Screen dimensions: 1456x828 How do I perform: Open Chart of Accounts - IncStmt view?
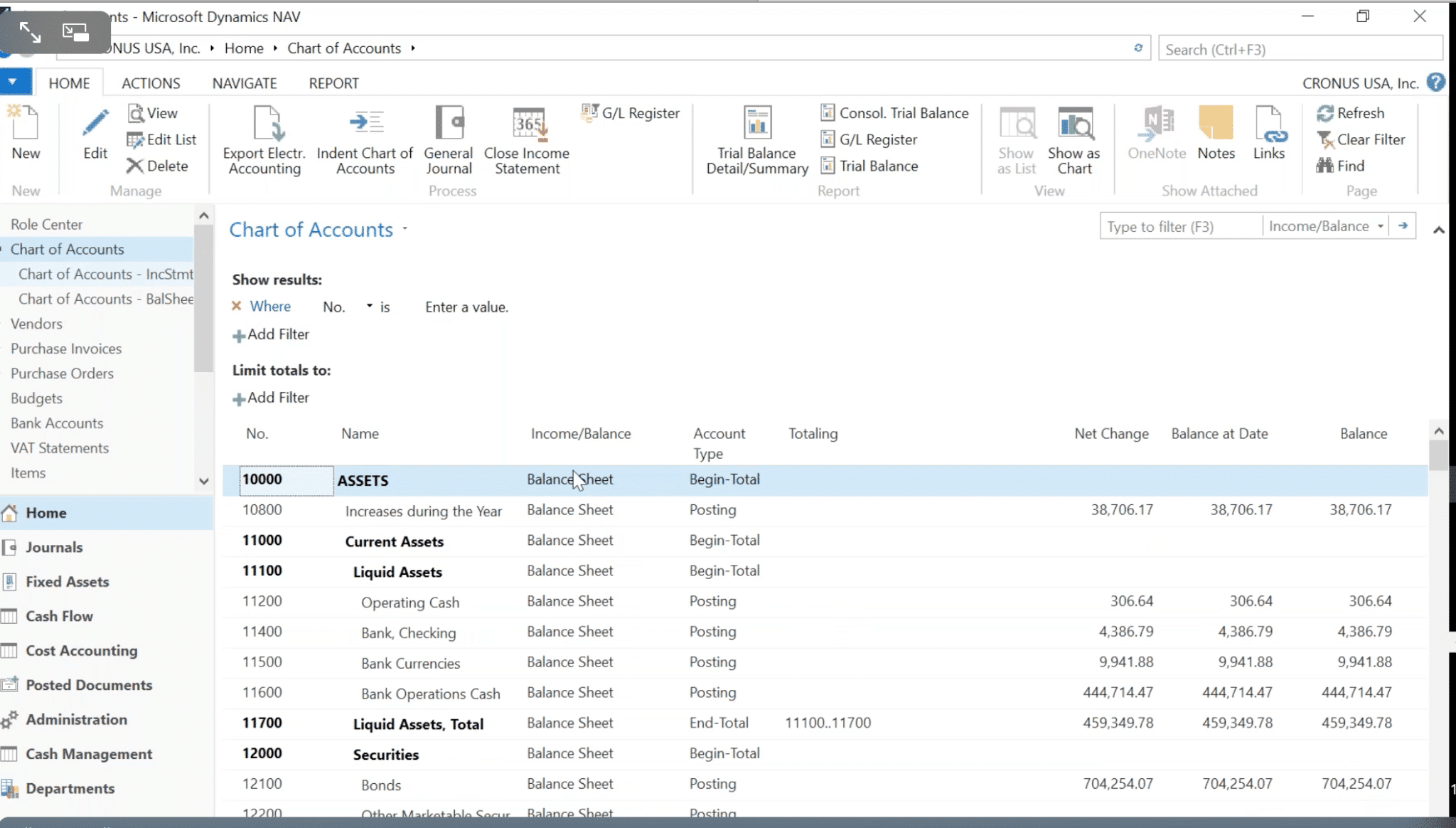pyautogui.click(x=105, y=274)
